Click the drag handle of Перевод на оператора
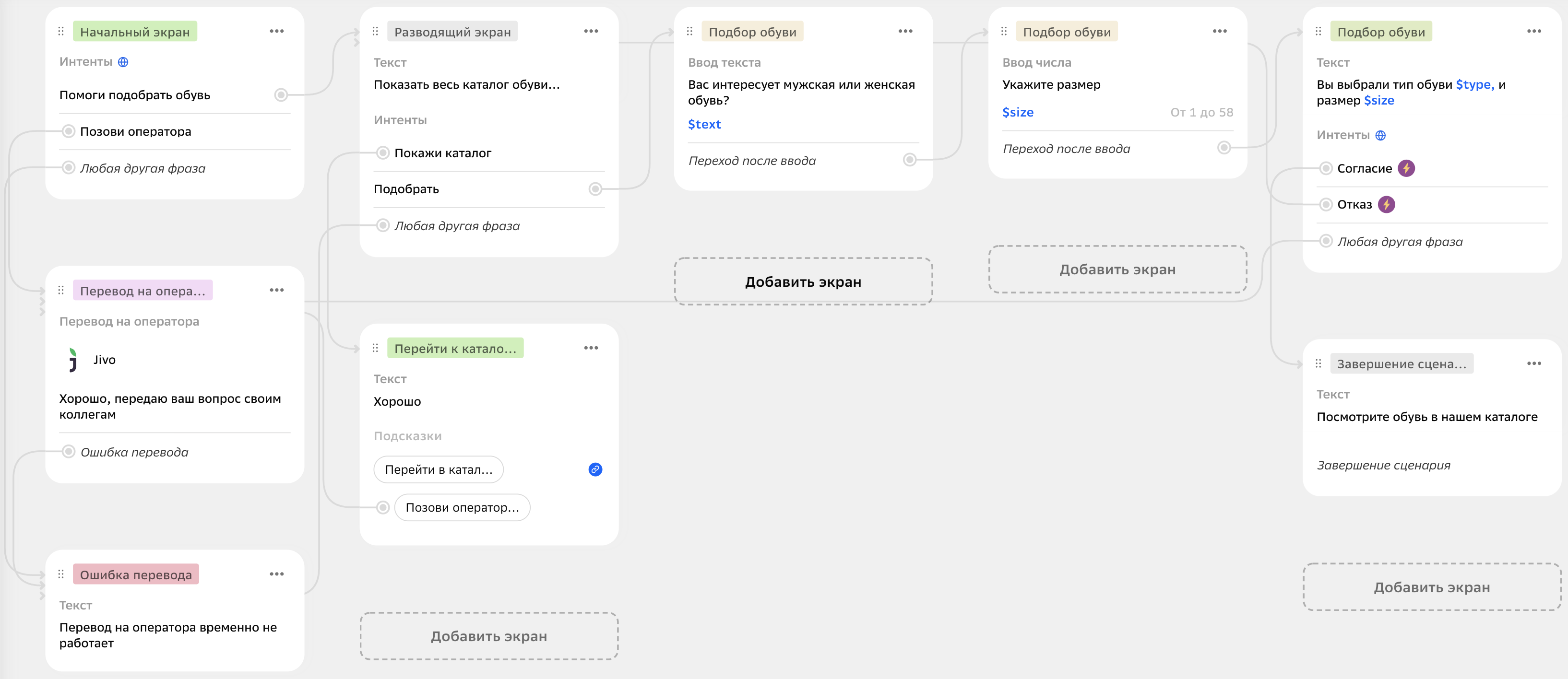 click(x=61, y=290)
